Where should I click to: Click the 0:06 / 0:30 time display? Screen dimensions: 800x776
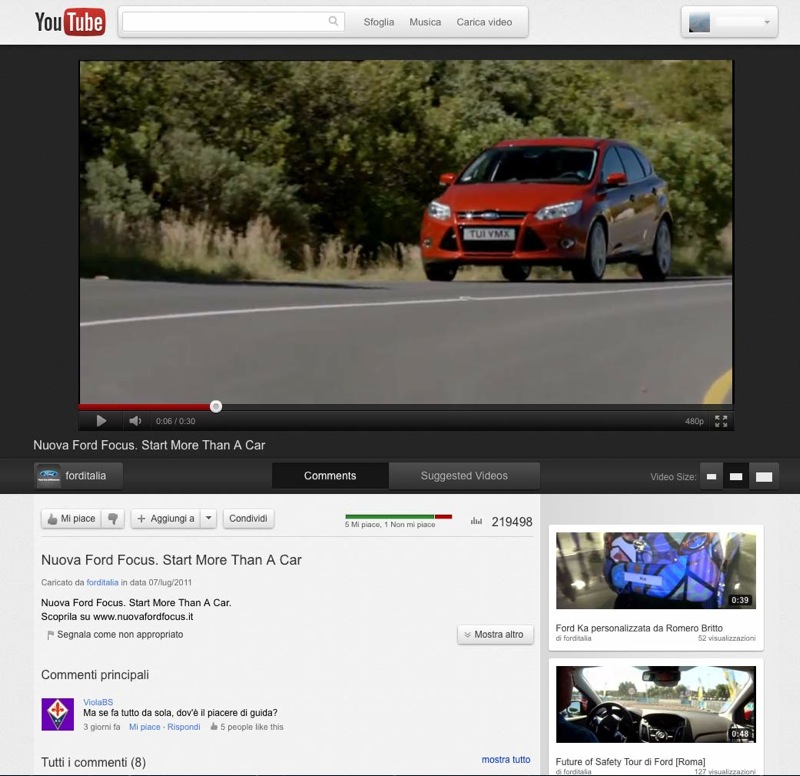(176, 421)
